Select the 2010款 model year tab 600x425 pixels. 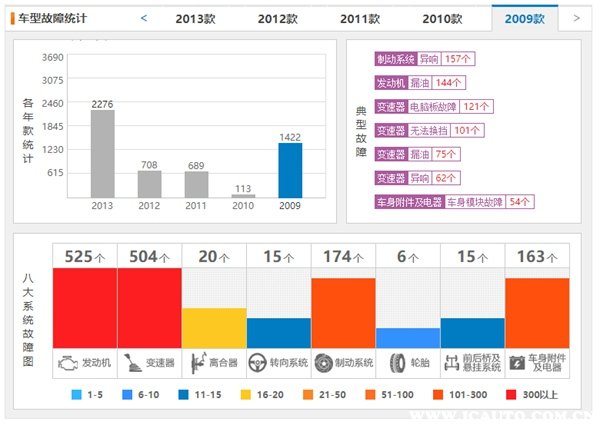[x=441, y=18]
